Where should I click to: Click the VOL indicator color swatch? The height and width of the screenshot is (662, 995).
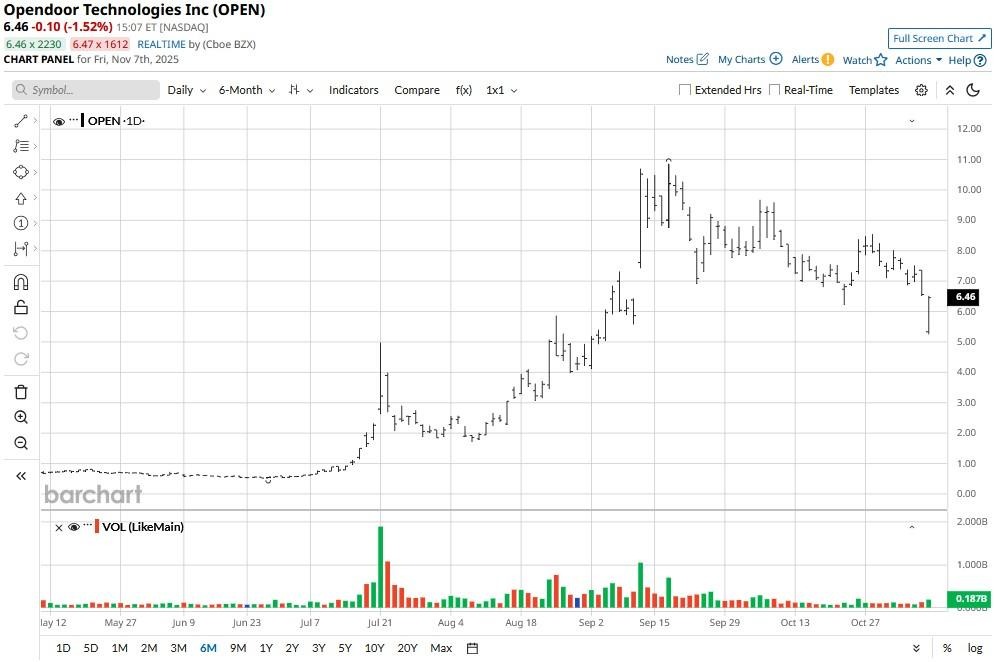tap(97, 526)
